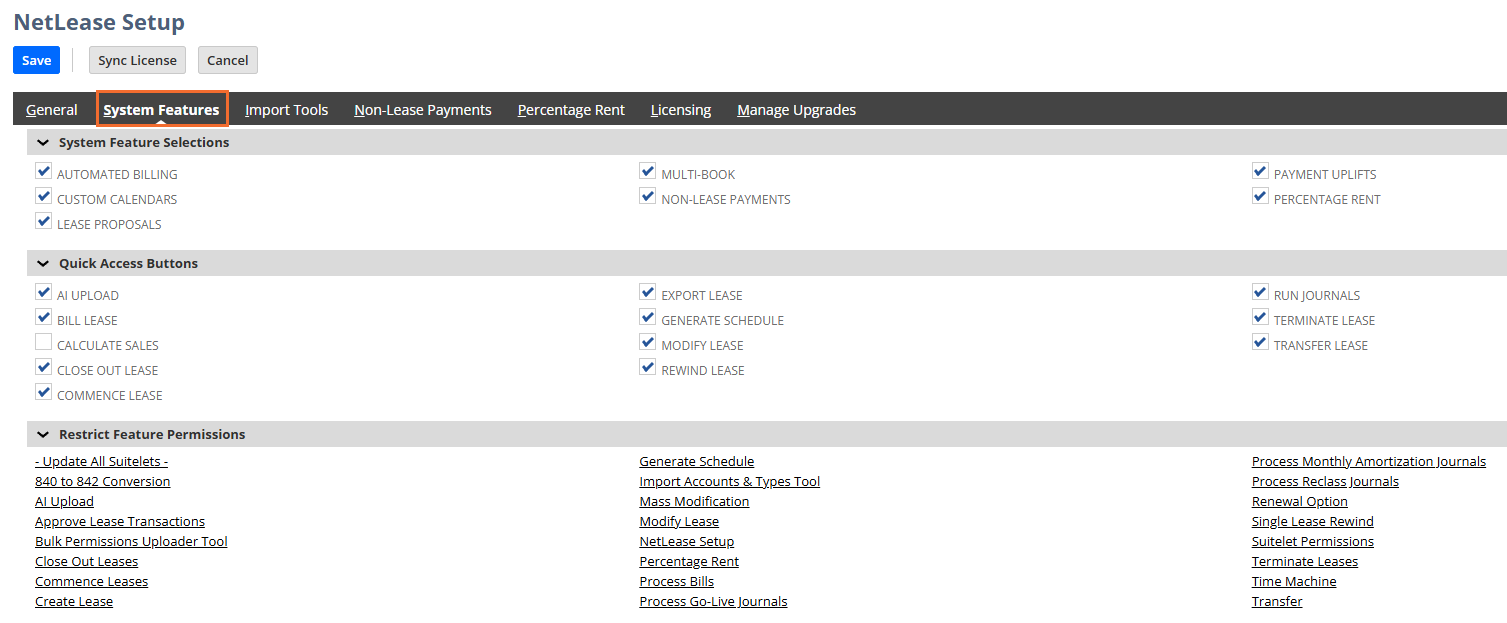Viewport: 1507px width, 623px height.
Task: Click the Time Machine link
Action: (x=1294, y=582)
